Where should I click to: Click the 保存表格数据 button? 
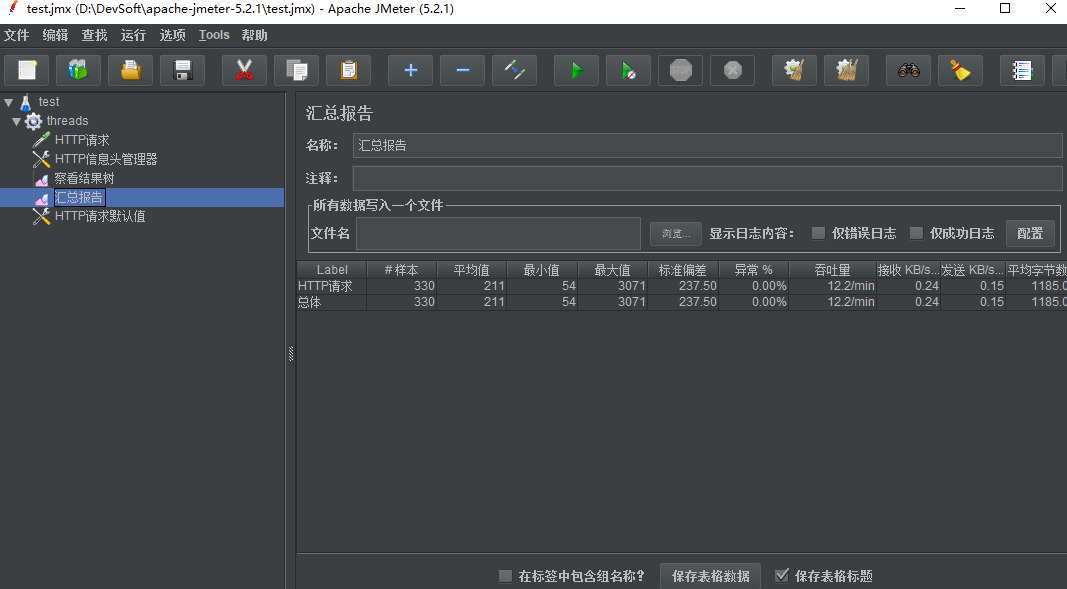710,576
